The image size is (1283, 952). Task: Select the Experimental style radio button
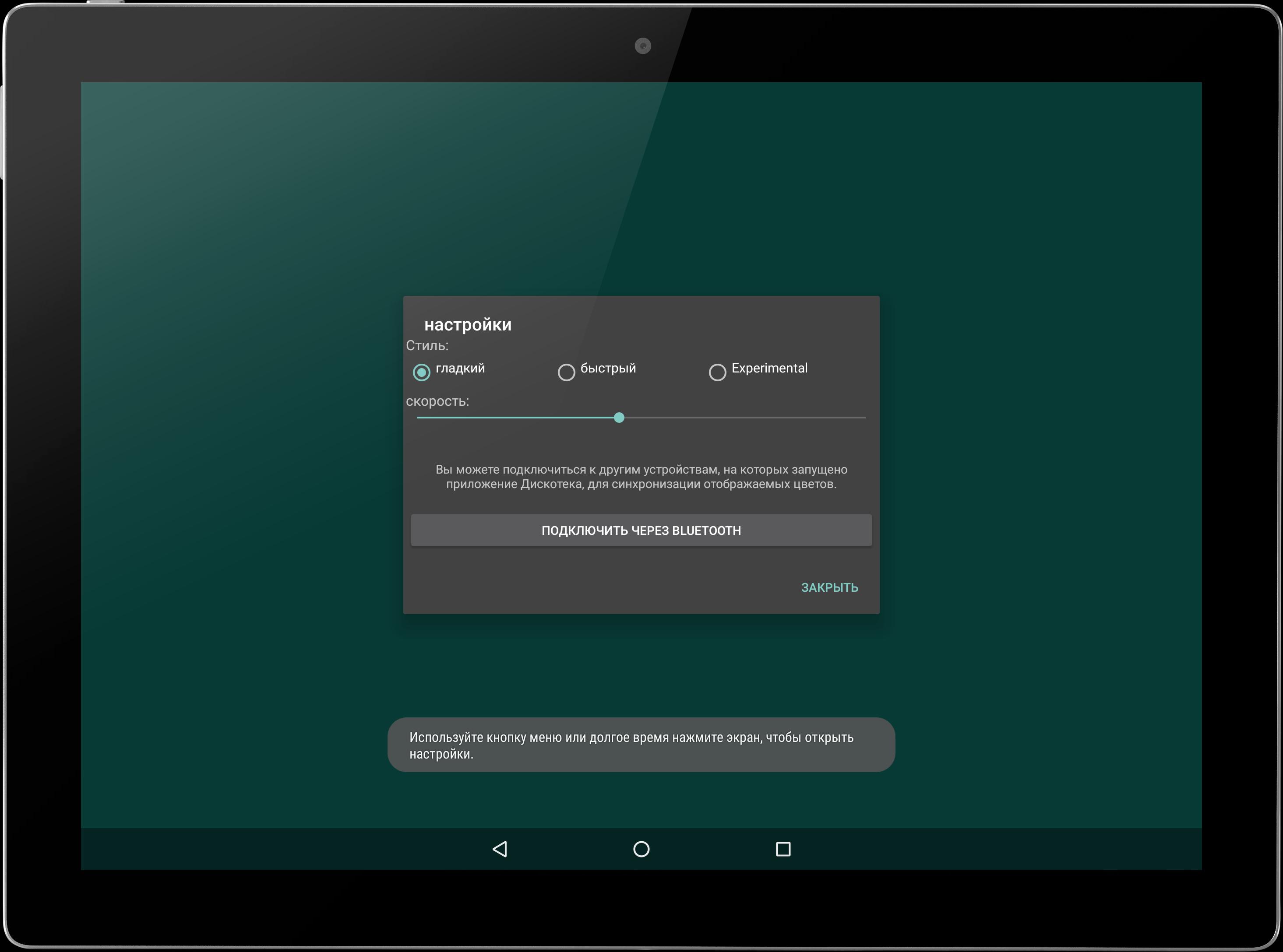(x=718, y=372)
